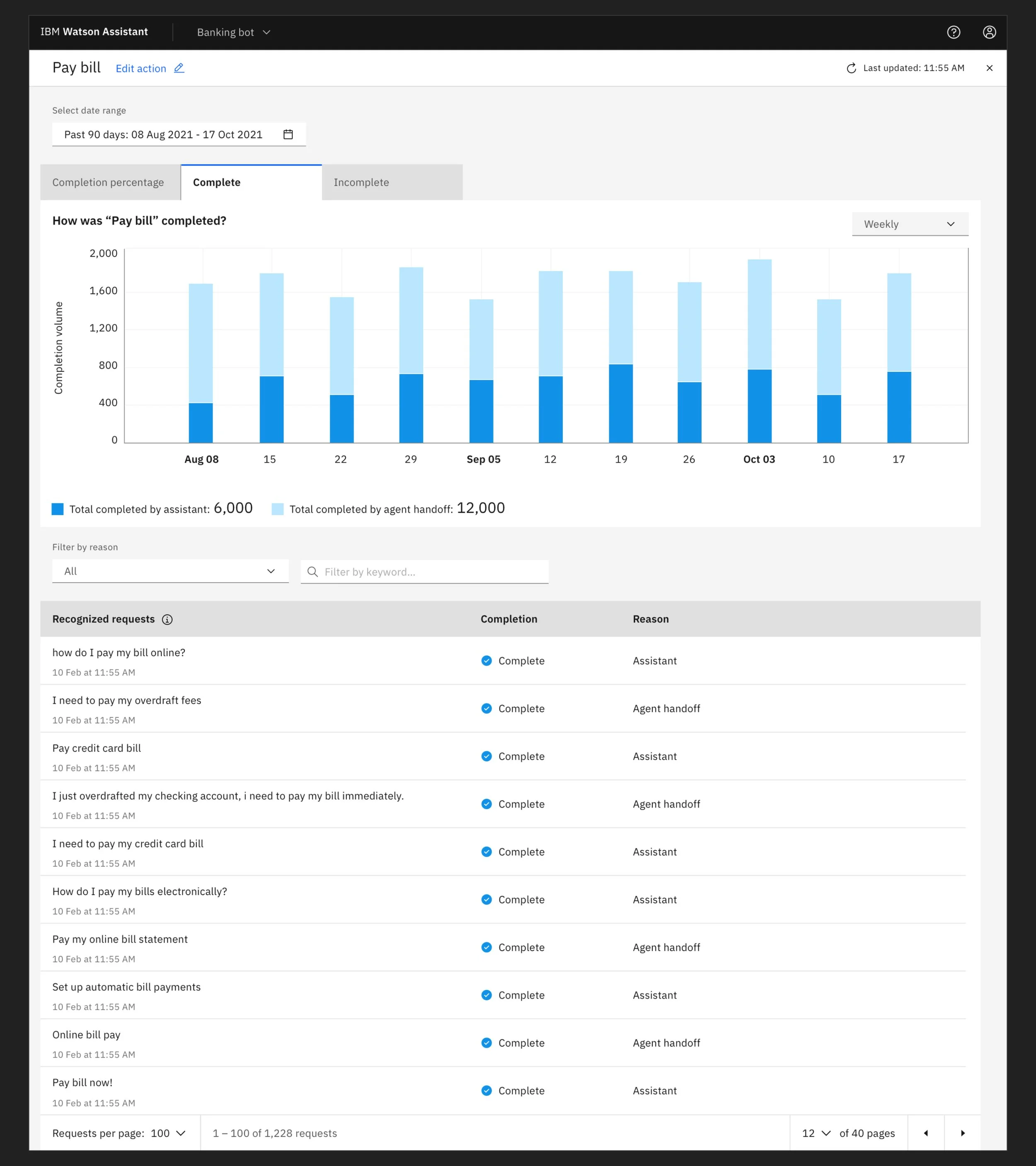
Task: Change Requests per page 100 dropdown
Action: coord(168,1133)
